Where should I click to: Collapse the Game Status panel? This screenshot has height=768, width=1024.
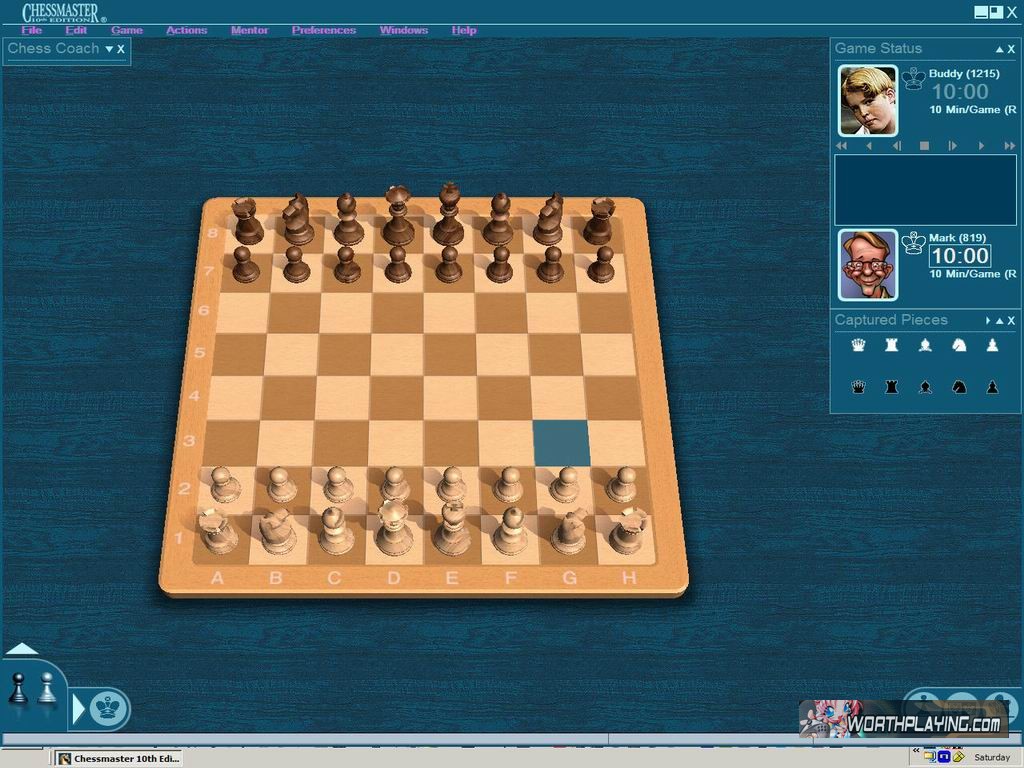point(998,49)
